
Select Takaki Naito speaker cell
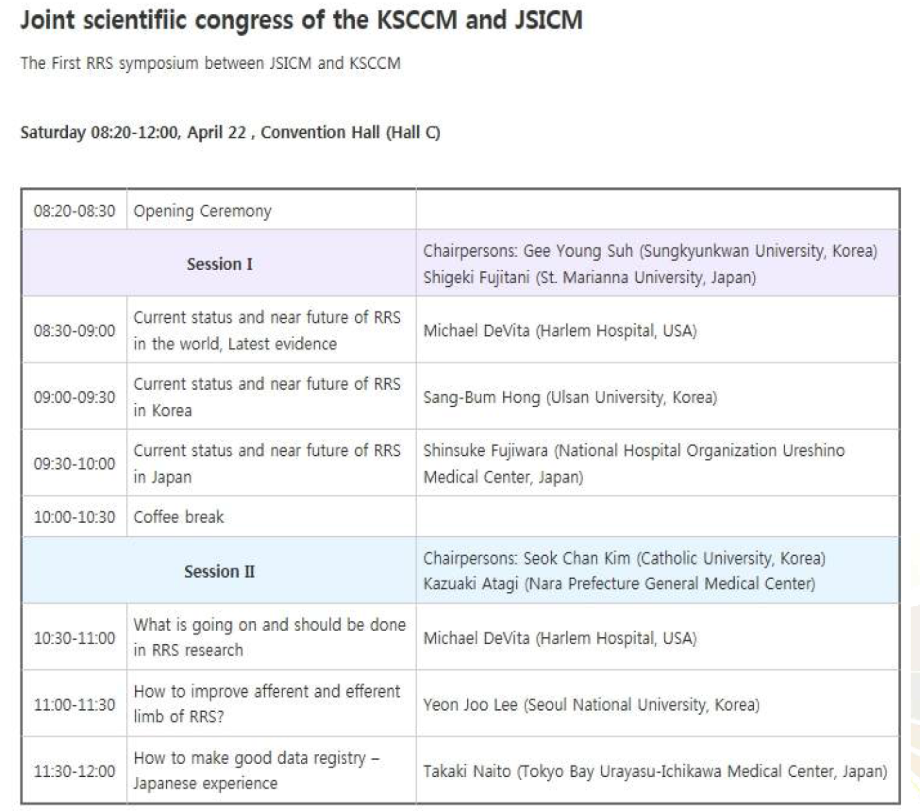[x=655, y=771]
